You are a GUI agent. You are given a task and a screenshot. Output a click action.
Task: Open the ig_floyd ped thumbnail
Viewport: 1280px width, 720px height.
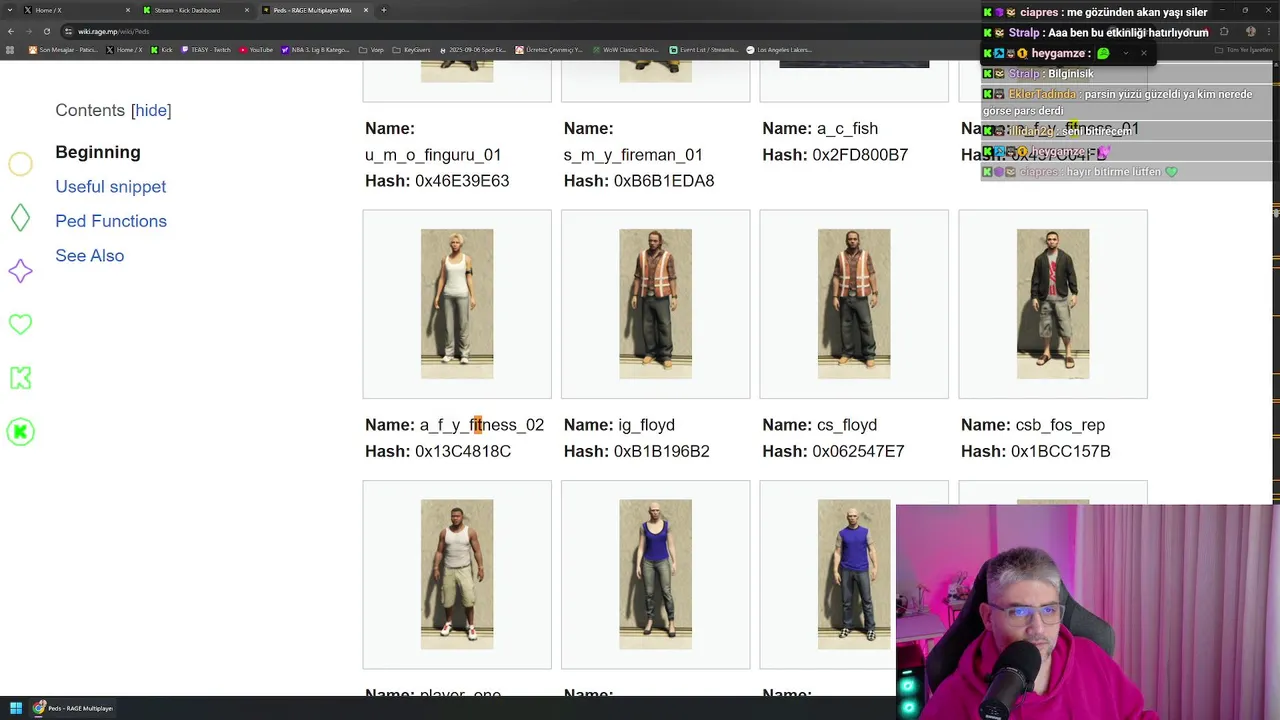pyautogui.click(x=655, y=304)
